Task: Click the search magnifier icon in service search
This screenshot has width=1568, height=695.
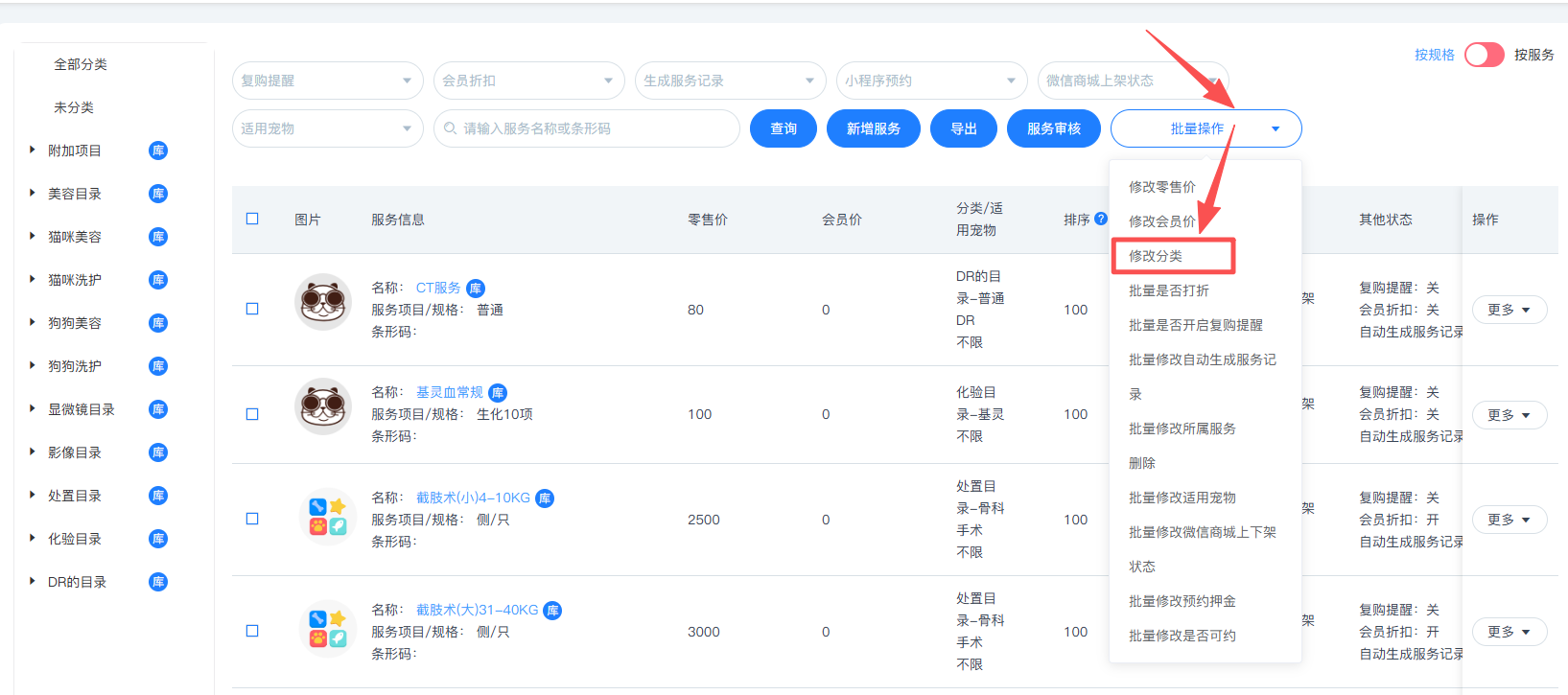Action: tap(451, 128)
